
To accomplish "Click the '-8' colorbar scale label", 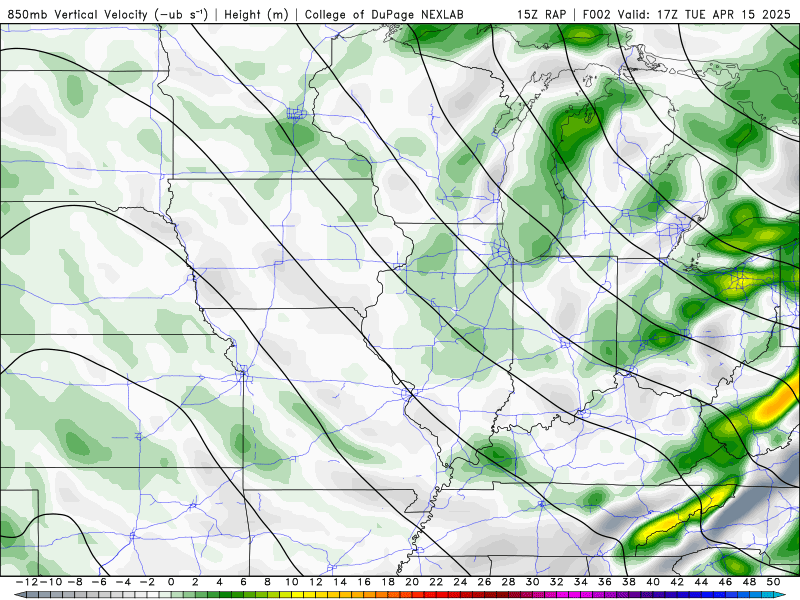I will coord(75,582).
